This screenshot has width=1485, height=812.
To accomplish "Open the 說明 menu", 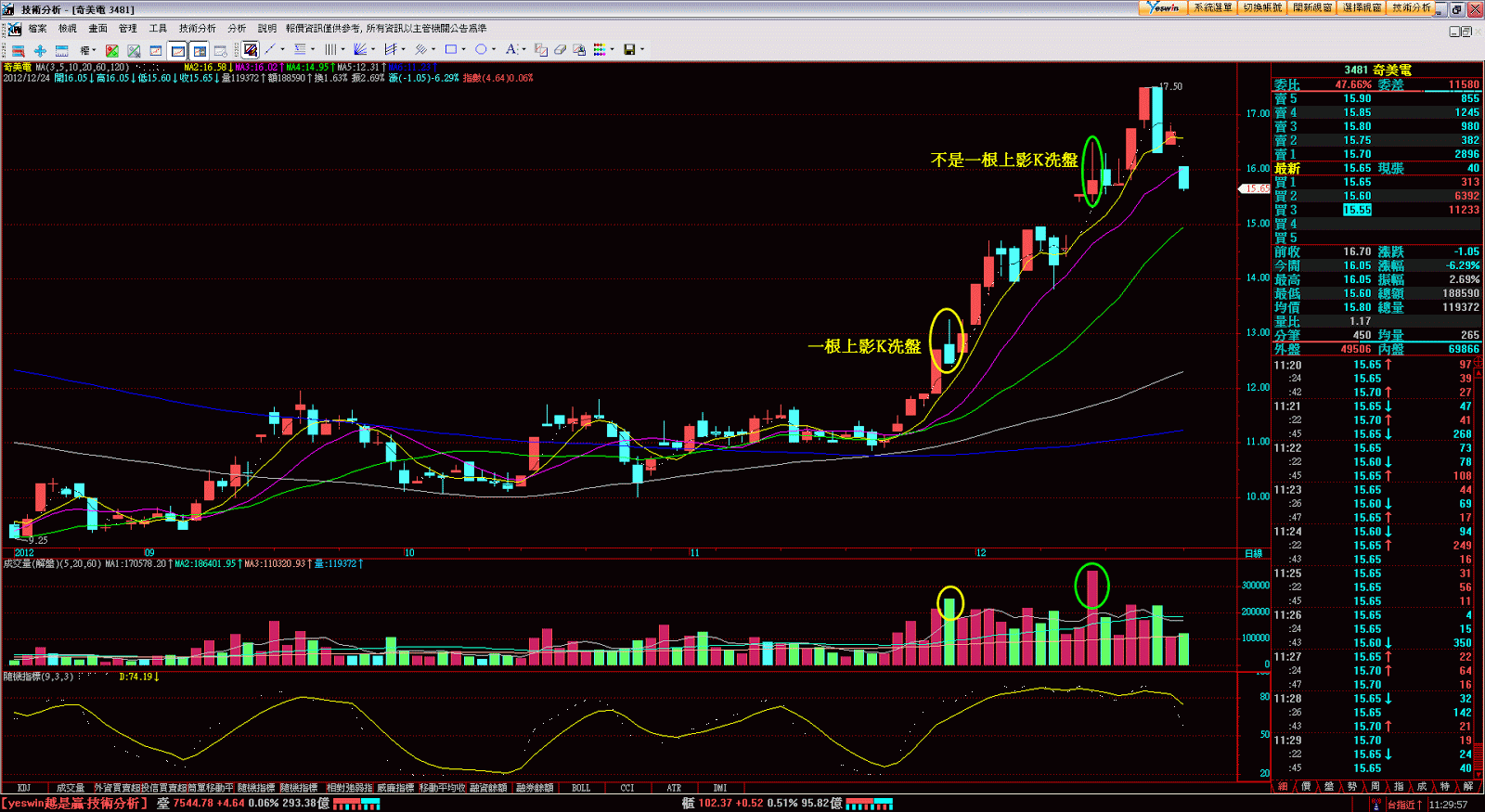I will pos(267,29).
